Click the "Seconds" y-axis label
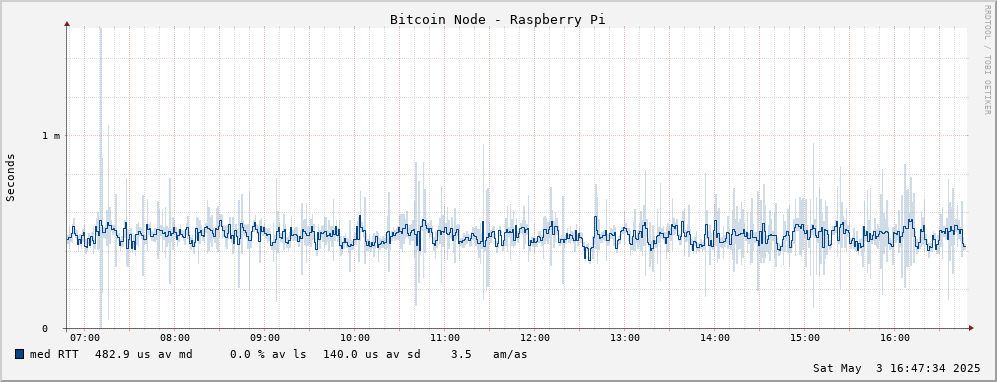Screen dimensions: 997x382 [10, 177]
